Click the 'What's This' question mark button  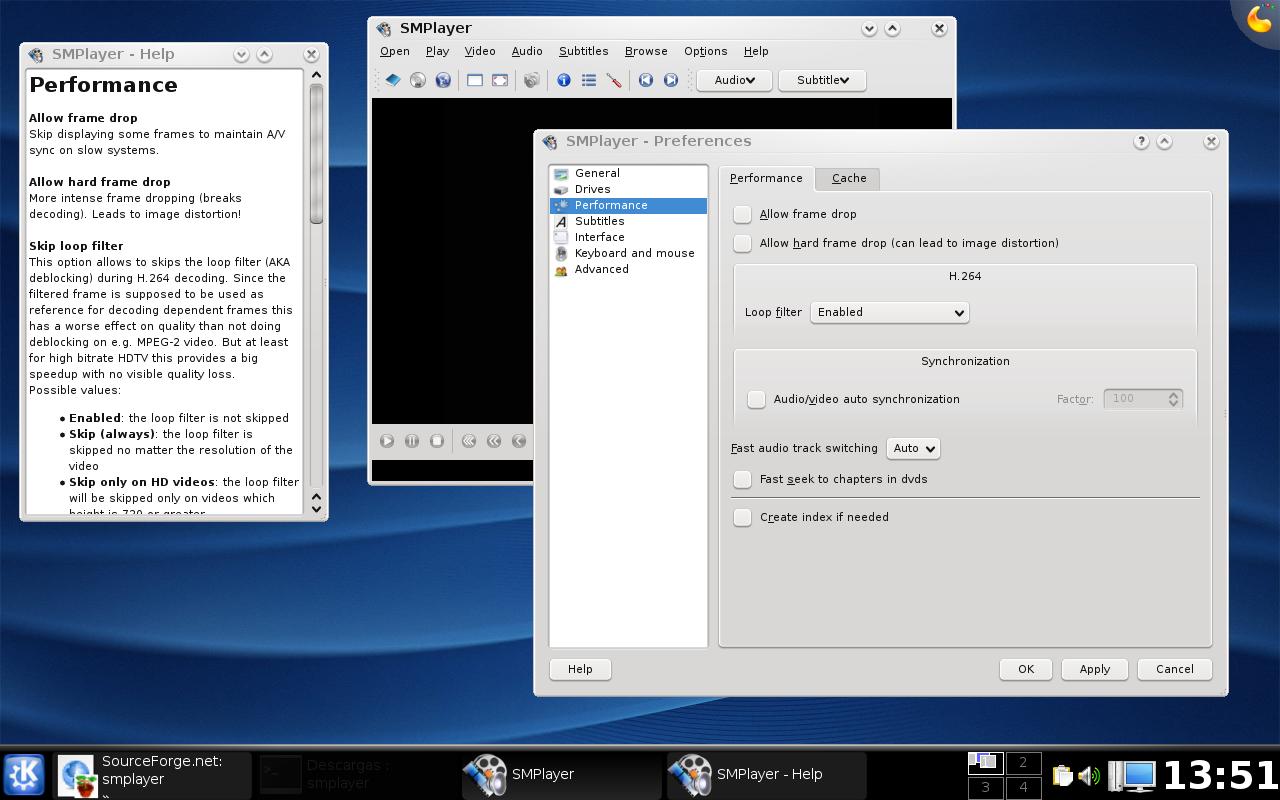pyautogui.click(x=1141, y=142)
